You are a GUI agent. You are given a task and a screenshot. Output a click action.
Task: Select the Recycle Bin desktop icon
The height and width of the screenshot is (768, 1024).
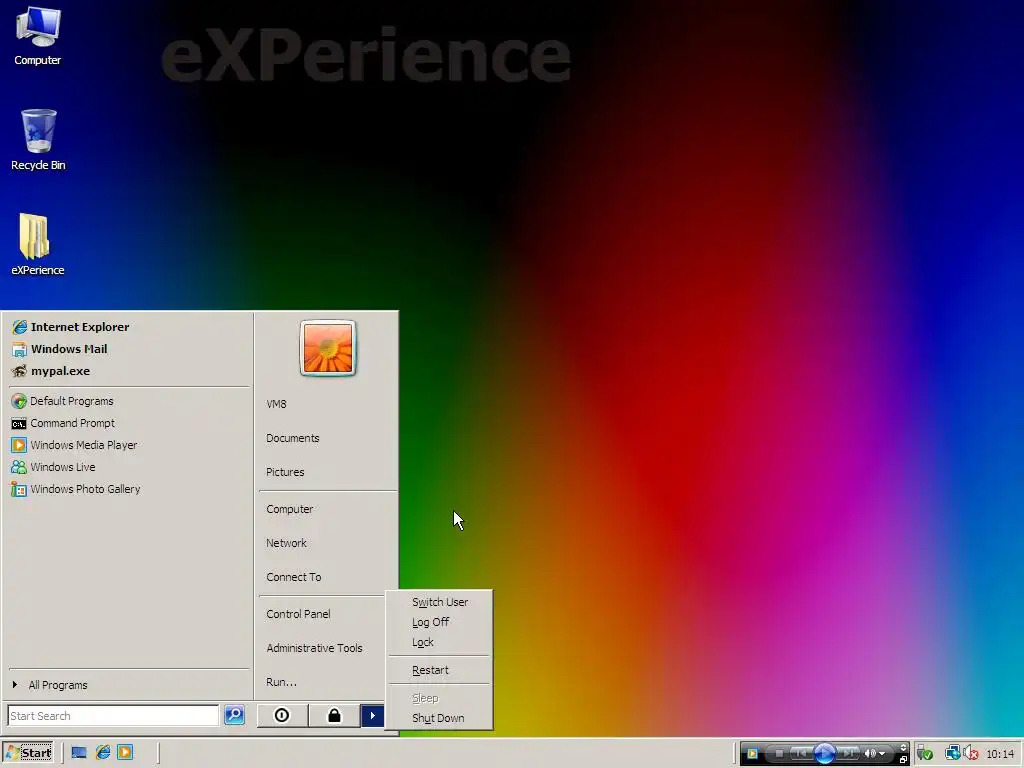(x=38, y=140)
